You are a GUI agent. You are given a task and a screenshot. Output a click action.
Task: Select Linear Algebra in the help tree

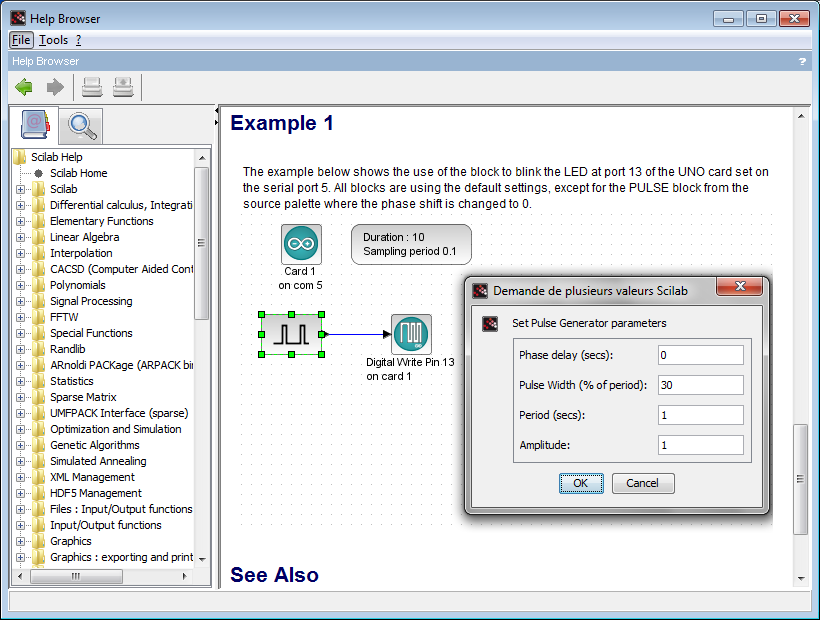[x=85, y=237]
